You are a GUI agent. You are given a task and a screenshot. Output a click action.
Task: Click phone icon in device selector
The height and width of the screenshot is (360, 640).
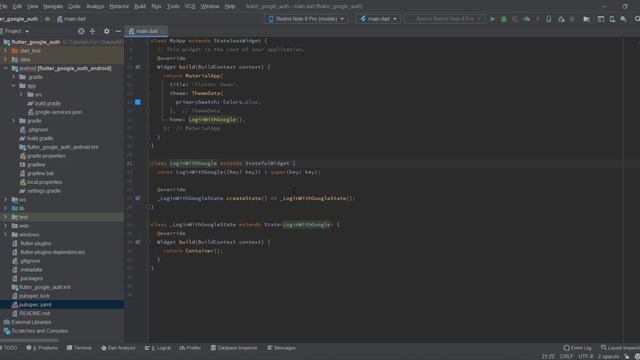pos(271,19)
